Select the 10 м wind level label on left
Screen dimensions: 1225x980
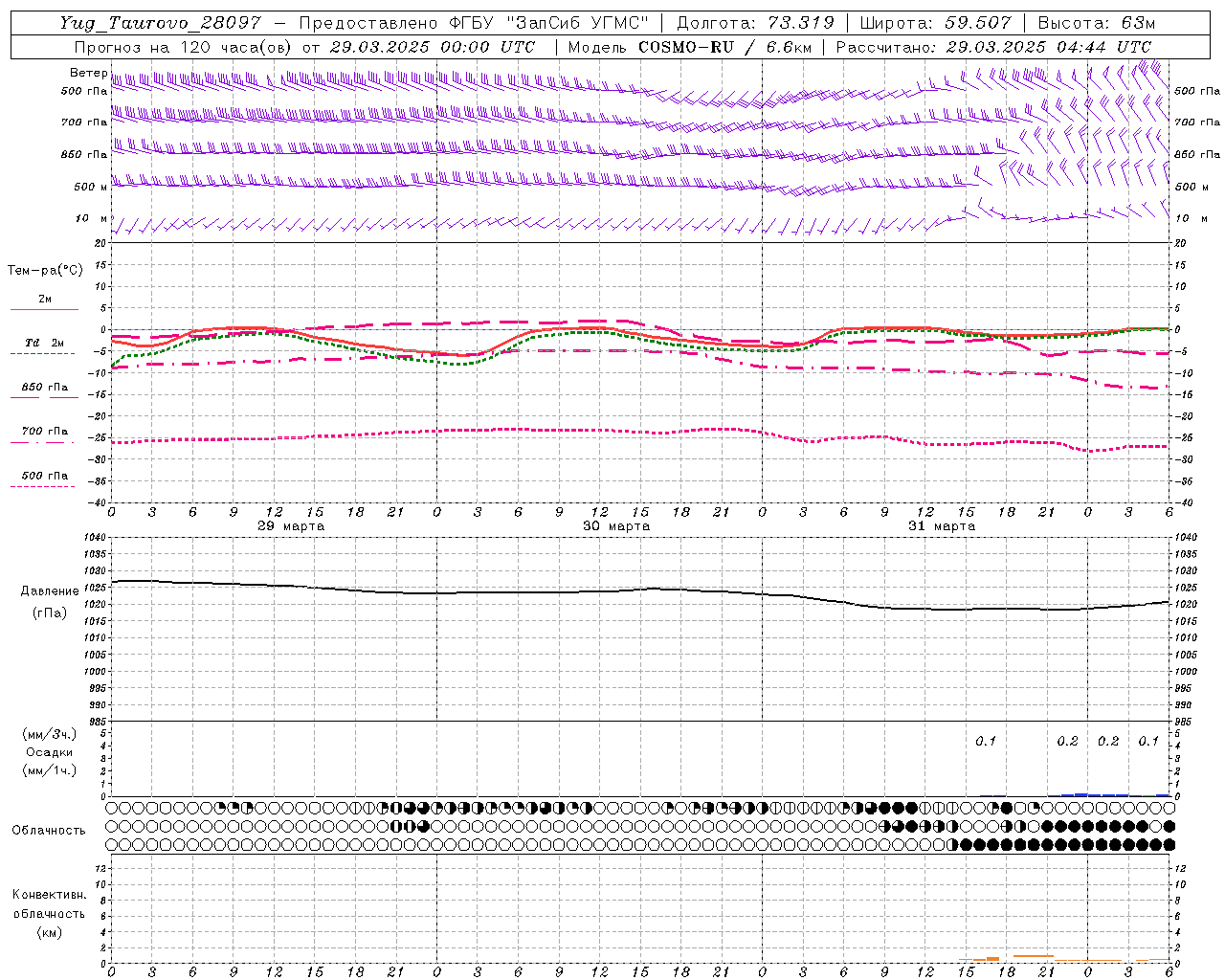point(91,218)
